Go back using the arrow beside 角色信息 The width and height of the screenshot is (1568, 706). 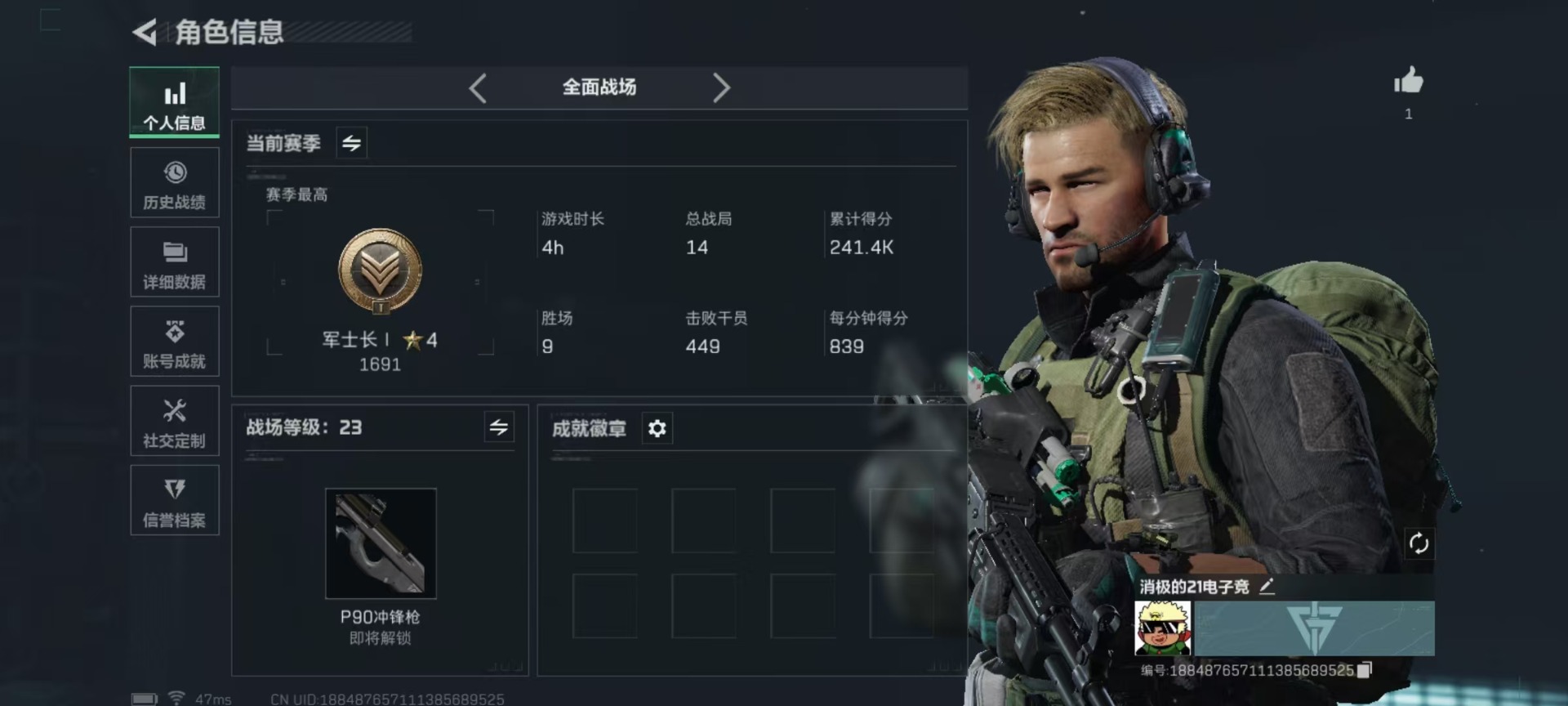[145, 33]
